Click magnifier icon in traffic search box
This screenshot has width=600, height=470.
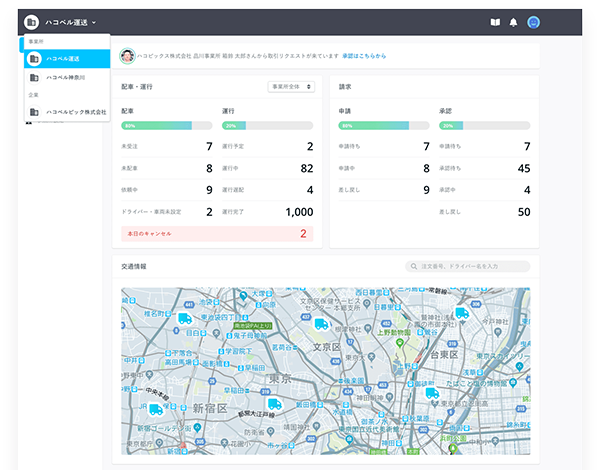tap(413, 267)
